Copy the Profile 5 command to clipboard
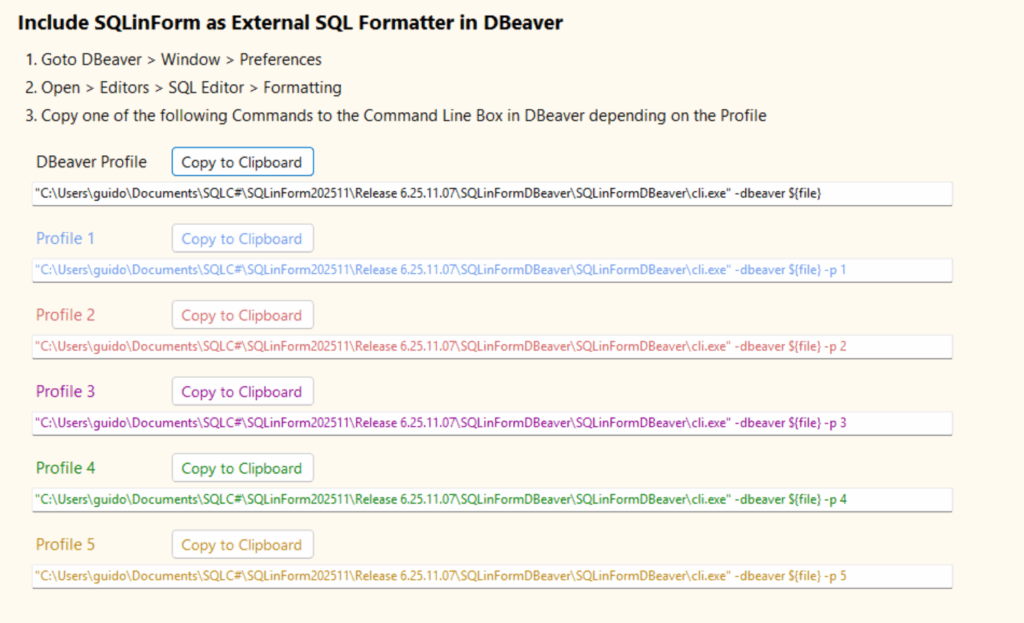1024x623 pixels. 242,545
